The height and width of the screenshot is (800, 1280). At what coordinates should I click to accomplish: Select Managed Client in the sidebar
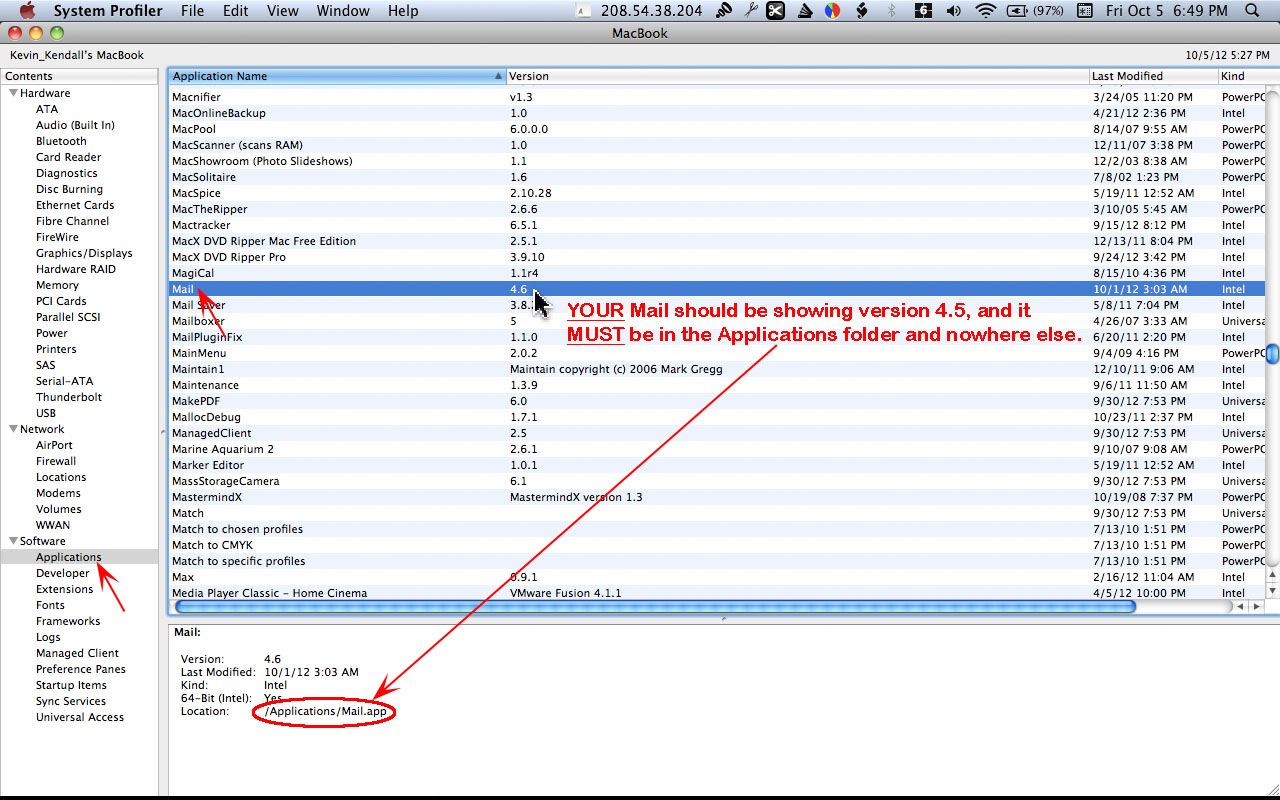[77, 653]
